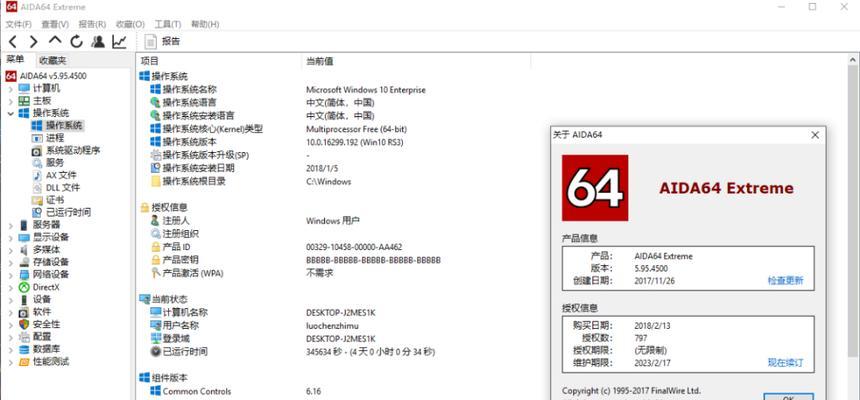The height and width of the screenshot is (400, 860).
Task: Click the scrollbar up arrow in report pane
Action: 853,60
